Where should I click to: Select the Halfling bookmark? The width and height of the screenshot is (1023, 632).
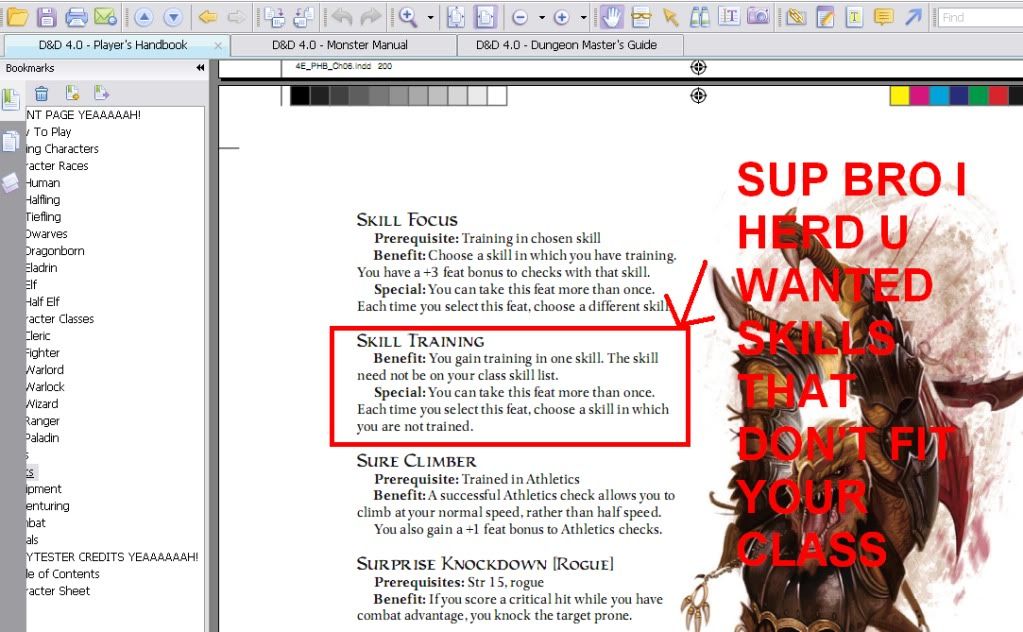tap(43, 200)
